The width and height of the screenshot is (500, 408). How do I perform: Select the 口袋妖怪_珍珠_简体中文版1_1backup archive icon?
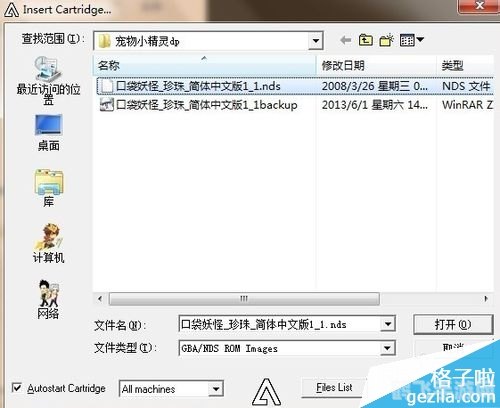(107, 105)
